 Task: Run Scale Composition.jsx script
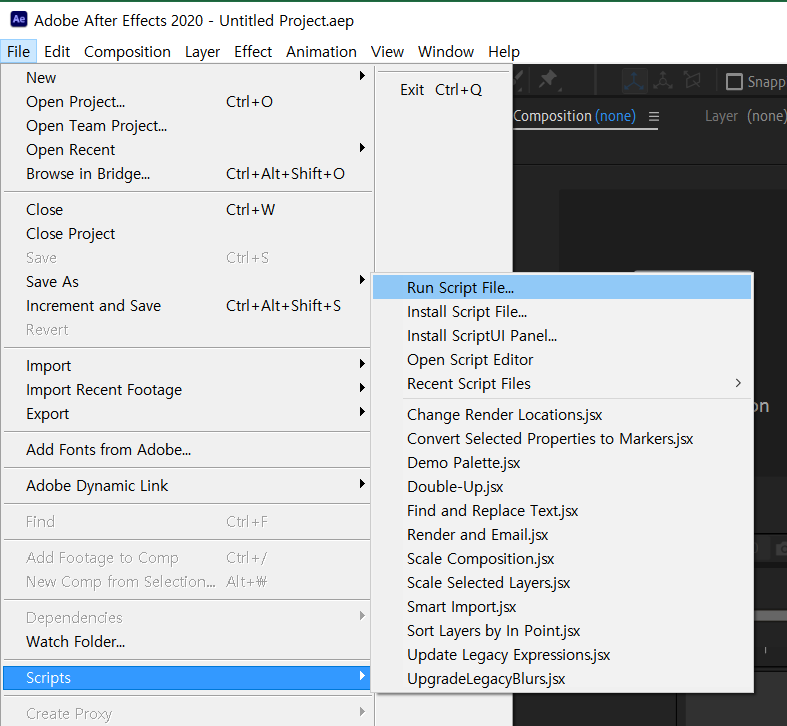coord(562,559)
